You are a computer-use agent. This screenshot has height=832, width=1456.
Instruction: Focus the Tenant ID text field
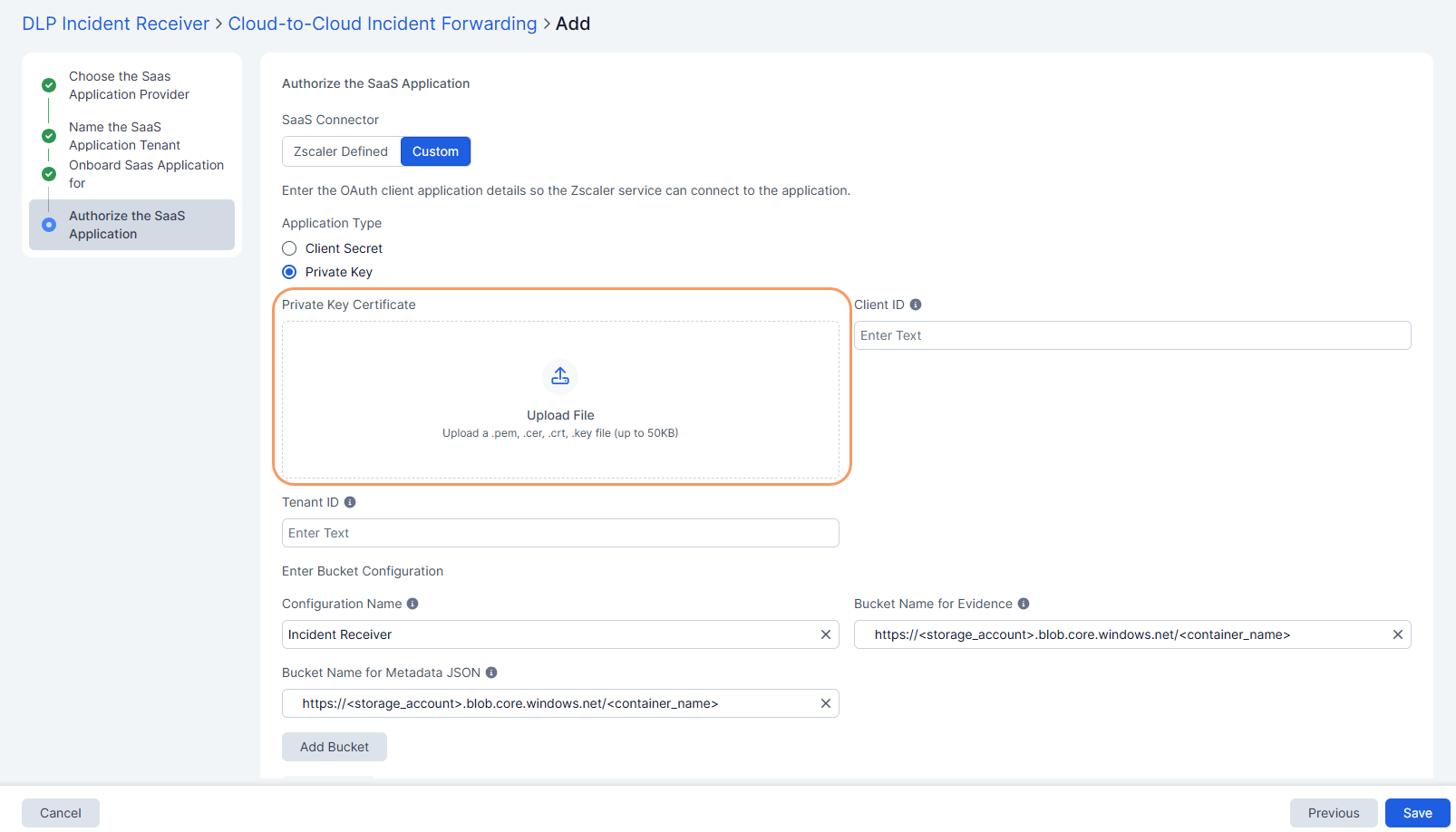coord(560,533)
